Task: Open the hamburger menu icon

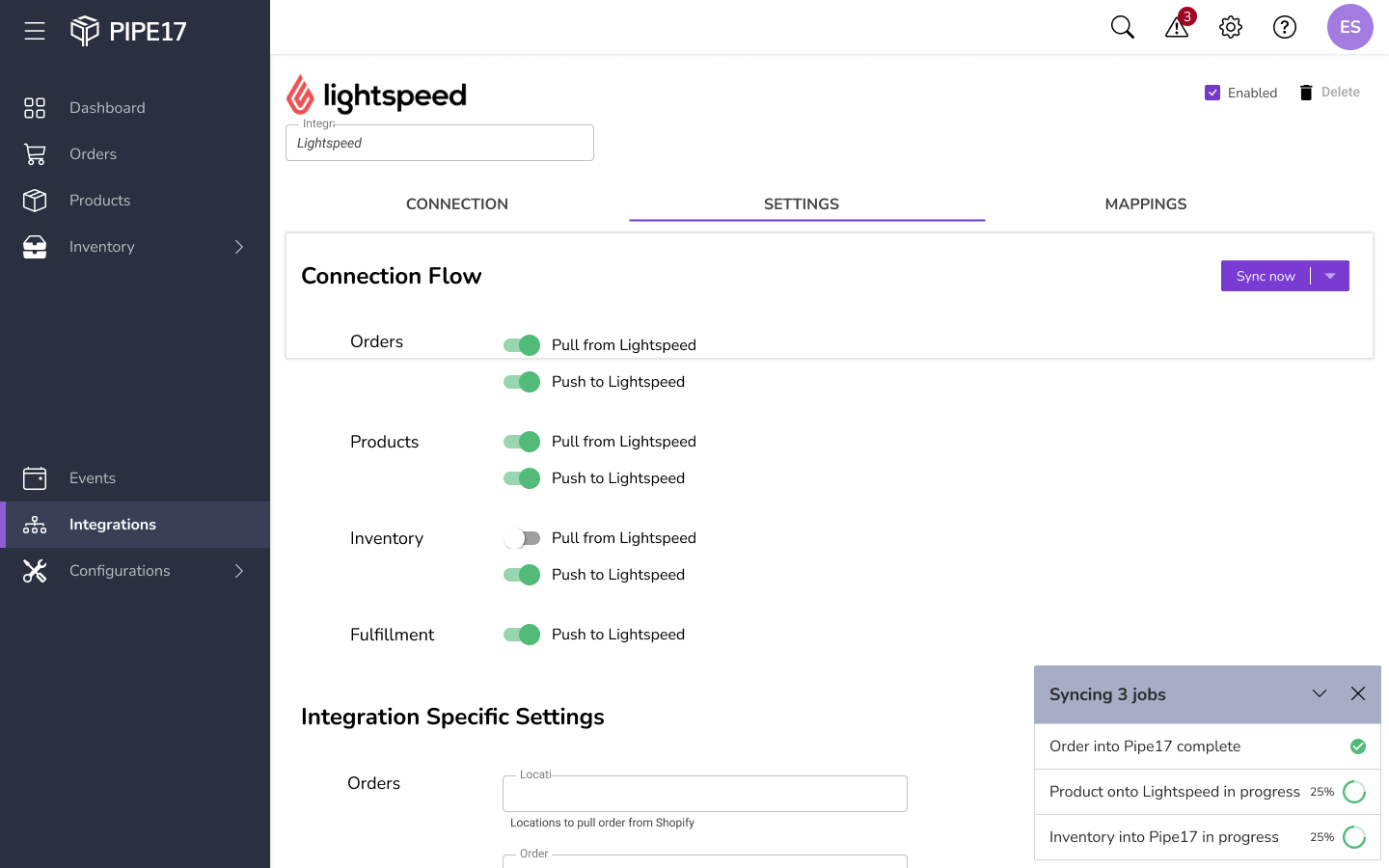Action: point(35,31)
